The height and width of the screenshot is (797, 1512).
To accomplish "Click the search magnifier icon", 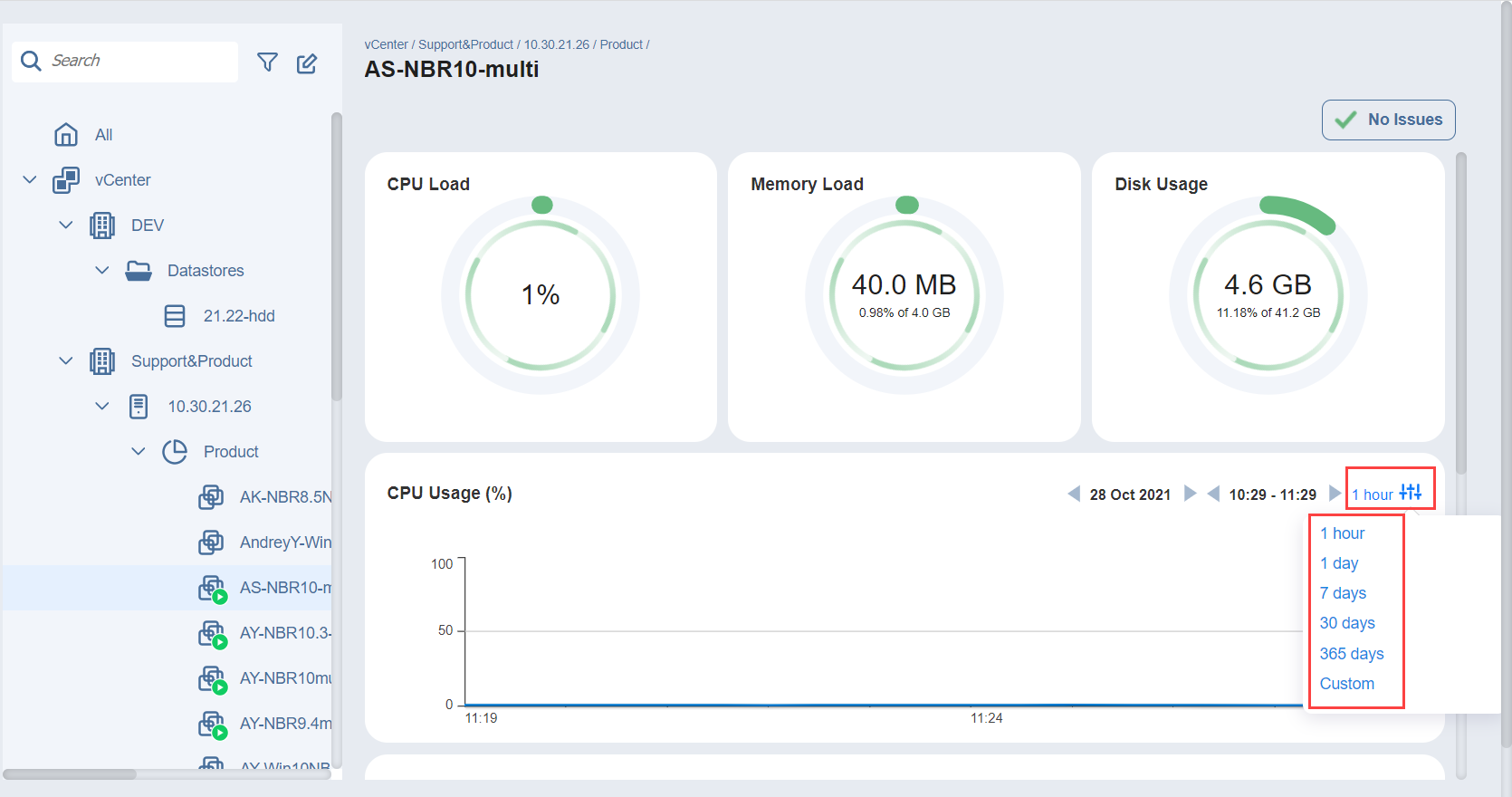I will [31, 61].
